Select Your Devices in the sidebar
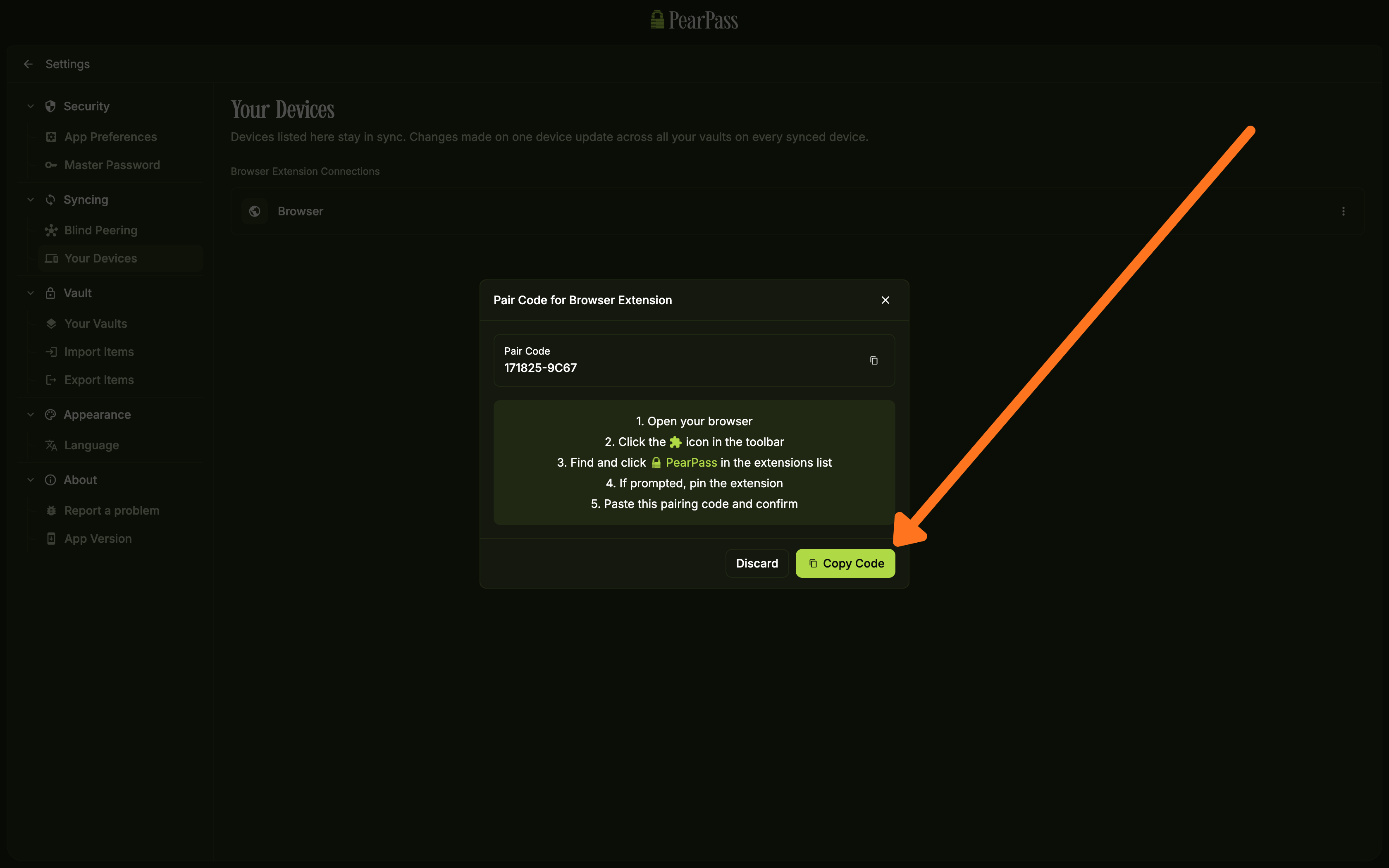This screenshot has height=868, width=1389. (x=121, y=258)
